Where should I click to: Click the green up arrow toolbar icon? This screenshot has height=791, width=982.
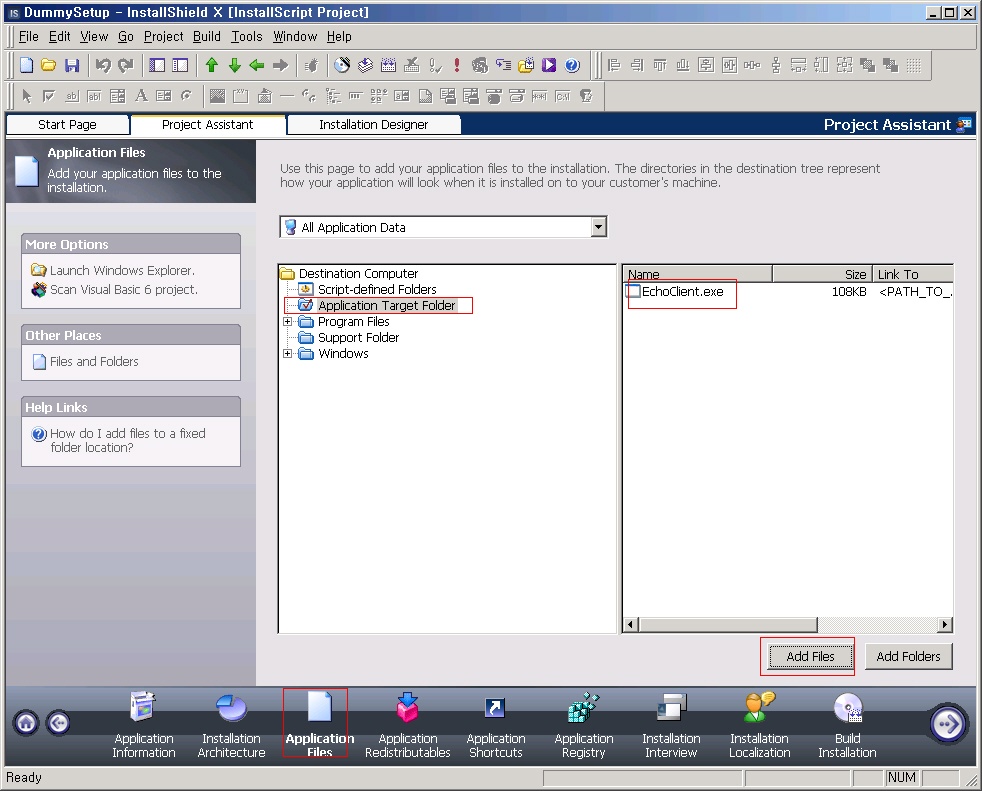212,65
